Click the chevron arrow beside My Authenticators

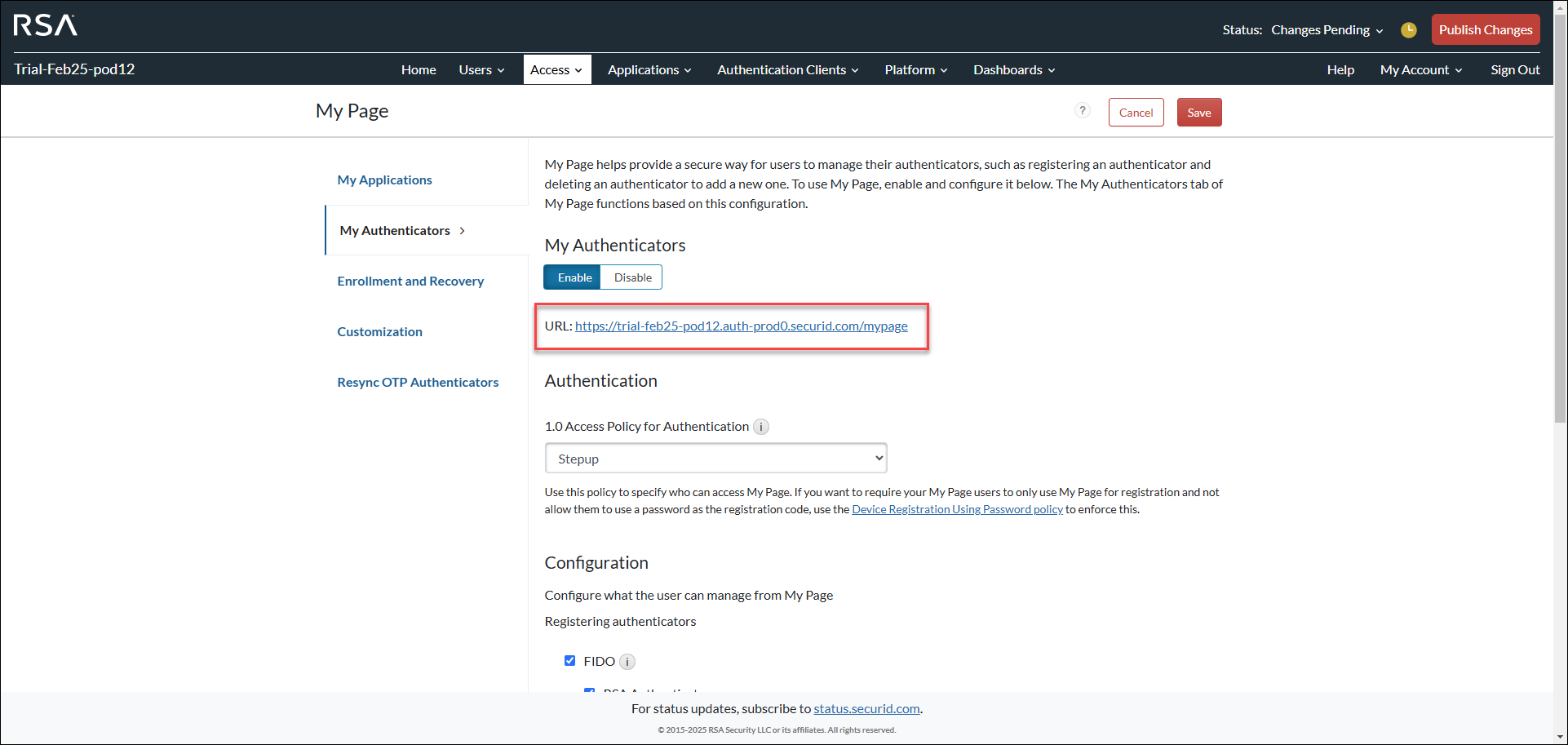[463, 231]
